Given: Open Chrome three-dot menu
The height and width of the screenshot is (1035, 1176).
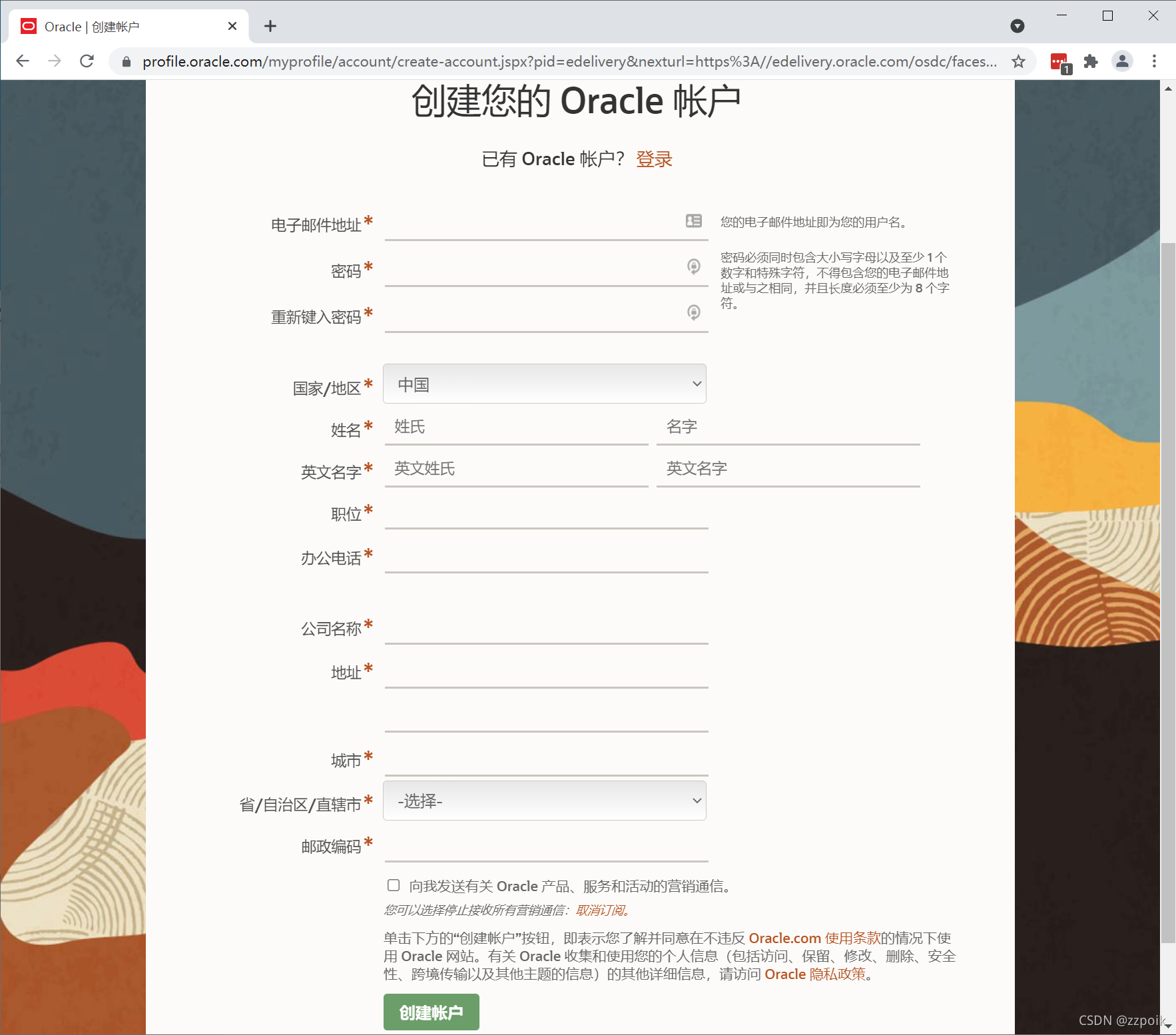Looking at the screenshot, I should pyautogui.click(x=1154, y=61).
